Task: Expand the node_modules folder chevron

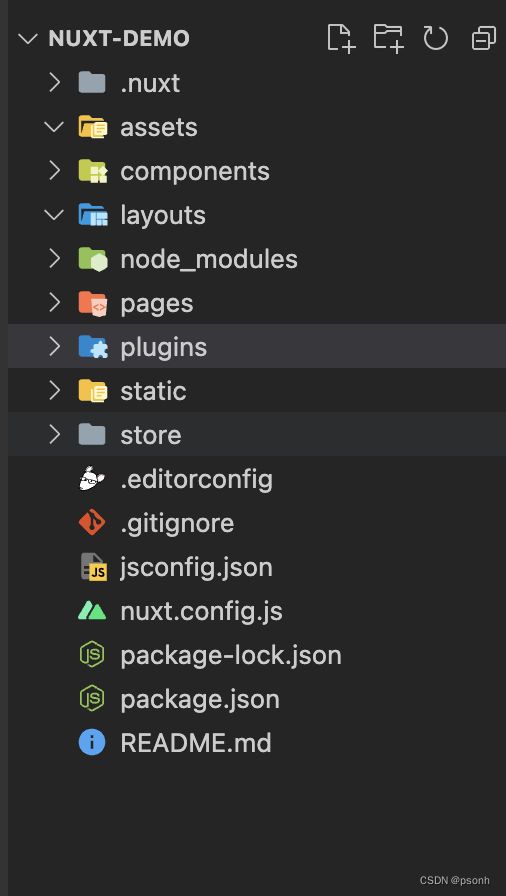Action: click(54, 259)
